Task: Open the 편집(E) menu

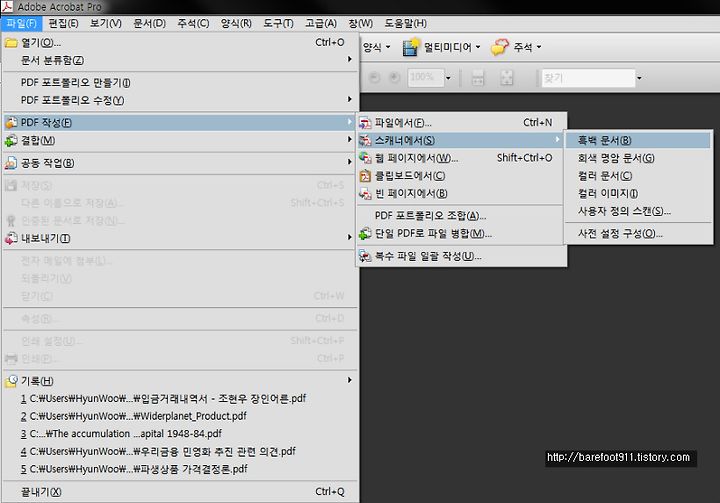Action: click(x=63, y=23)
